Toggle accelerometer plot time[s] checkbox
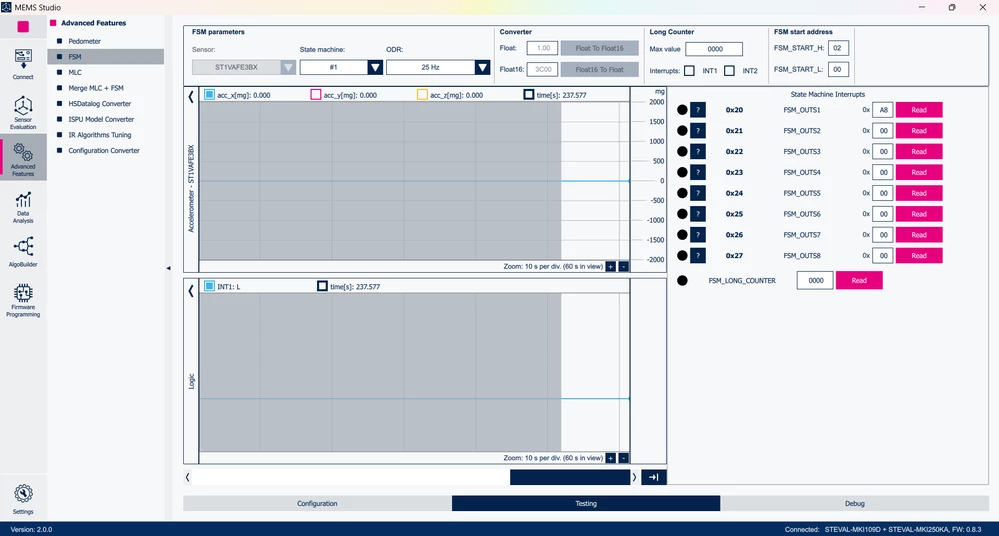Screen dimensions: 999x536 528,94
